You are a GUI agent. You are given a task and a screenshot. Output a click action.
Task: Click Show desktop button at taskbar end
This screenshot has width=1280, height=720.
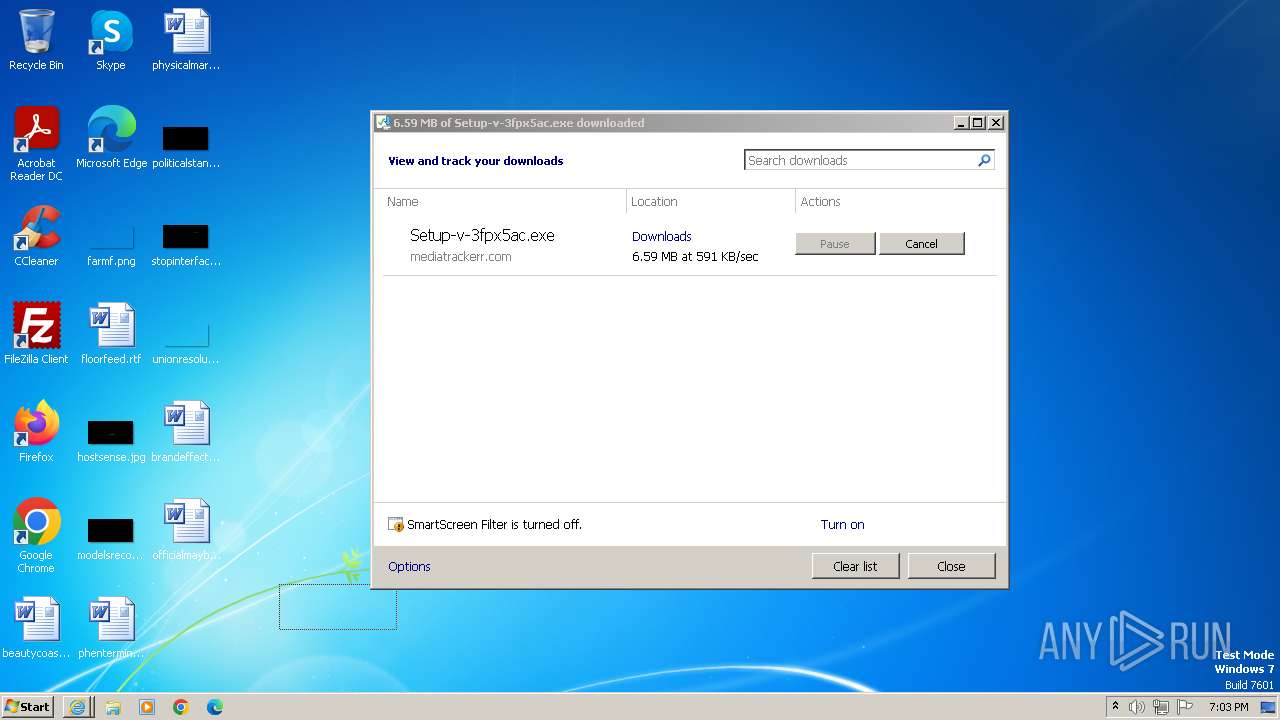(1268, 707)
